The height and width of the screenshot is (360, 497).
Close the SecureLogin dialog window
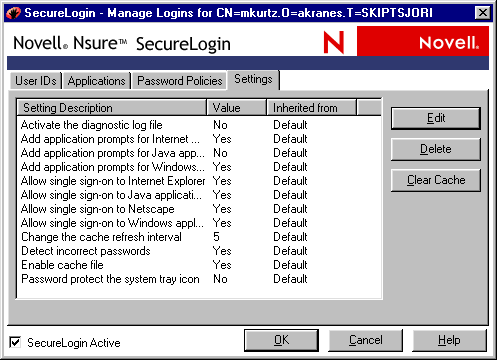(482, 13)
